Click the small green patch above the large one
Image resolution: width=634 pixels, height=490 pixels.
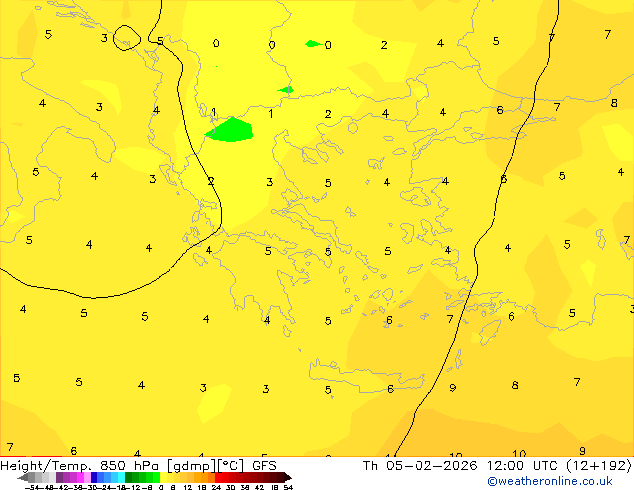286,90
